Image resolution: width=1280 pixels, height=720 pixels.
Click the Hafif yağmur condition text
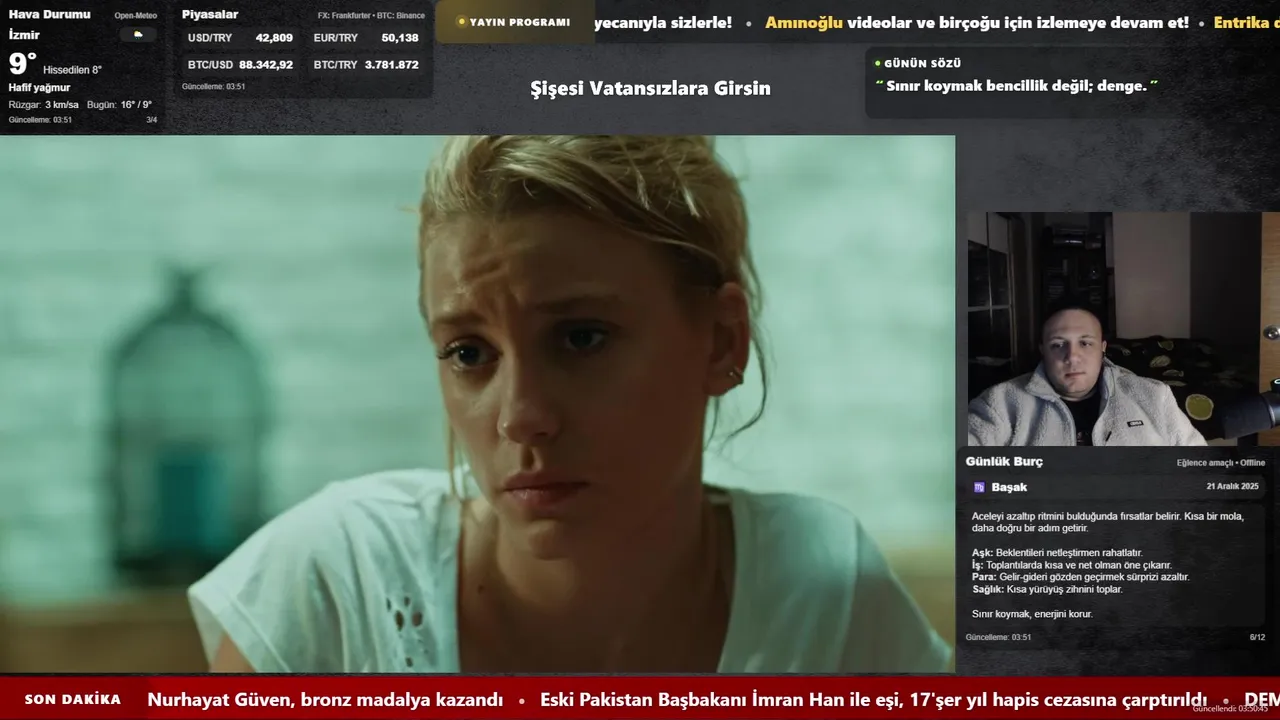[39, 88]
